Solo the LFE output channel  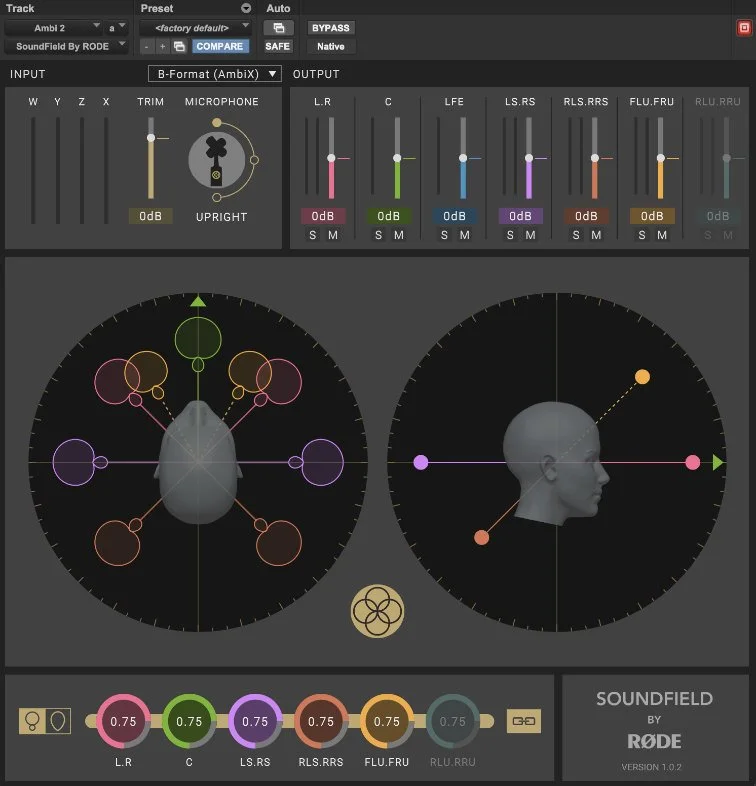point(444,235)
